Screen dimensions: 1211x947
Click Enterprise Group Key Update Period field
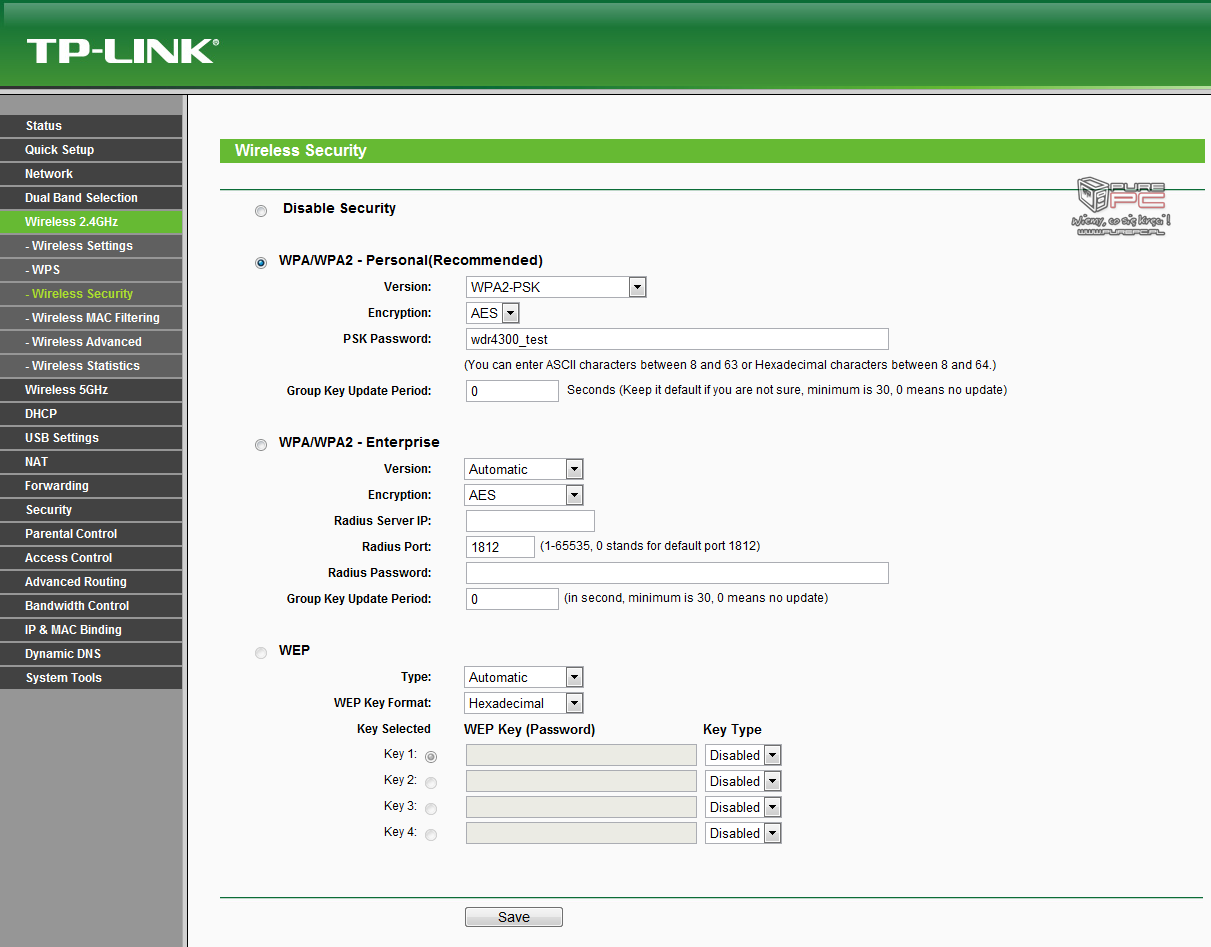coord(512,599)
